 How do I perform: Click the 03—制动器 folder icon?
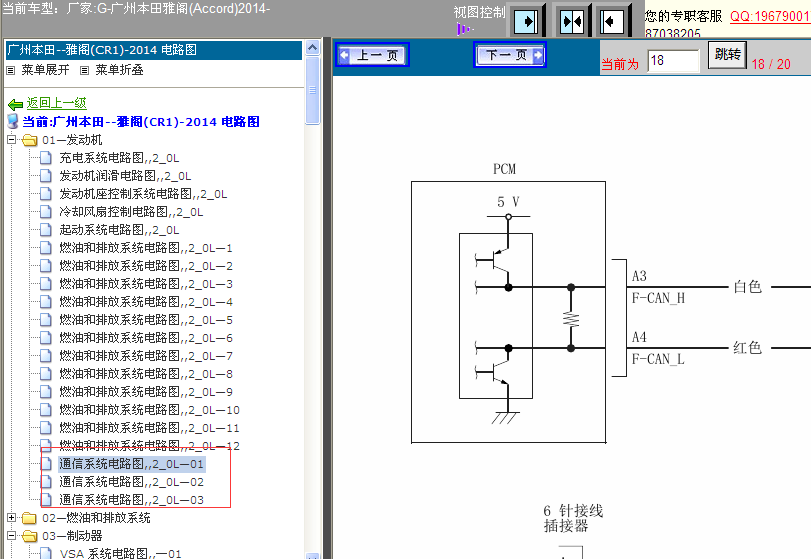click(30, 536)
